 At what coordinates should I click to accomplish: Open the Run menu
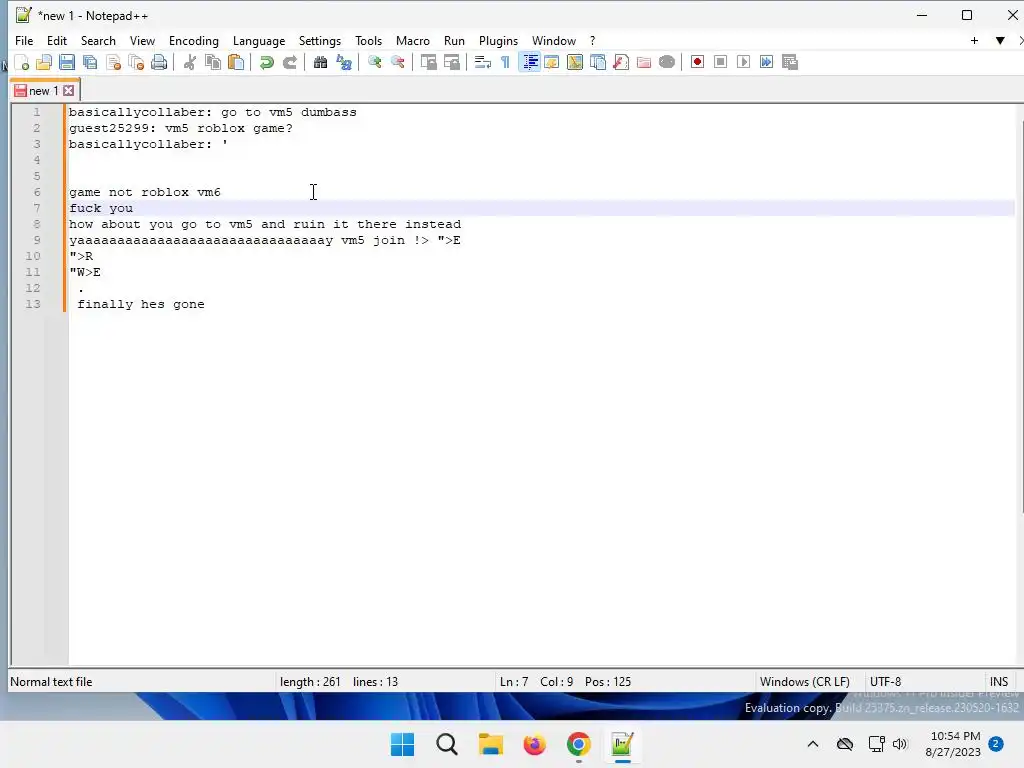(455, 40)
